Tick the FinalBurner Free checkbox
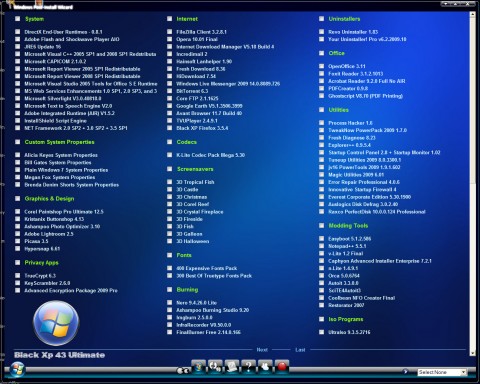The width and height of the screenshot is (480, 384). pos(170,332)
